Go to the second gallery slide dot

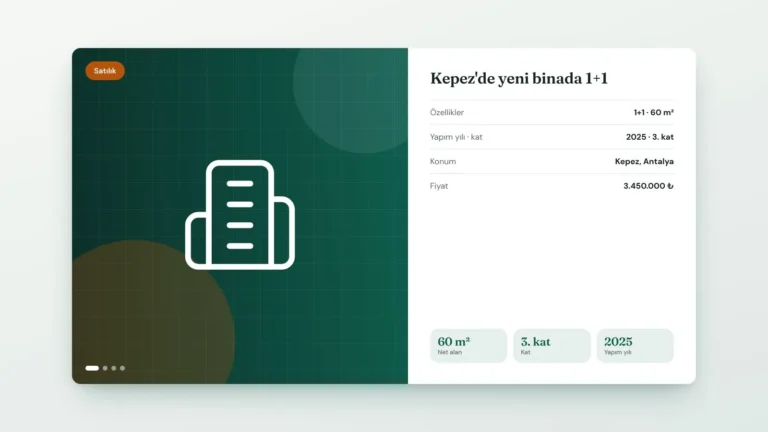click(x=105, y=368)
